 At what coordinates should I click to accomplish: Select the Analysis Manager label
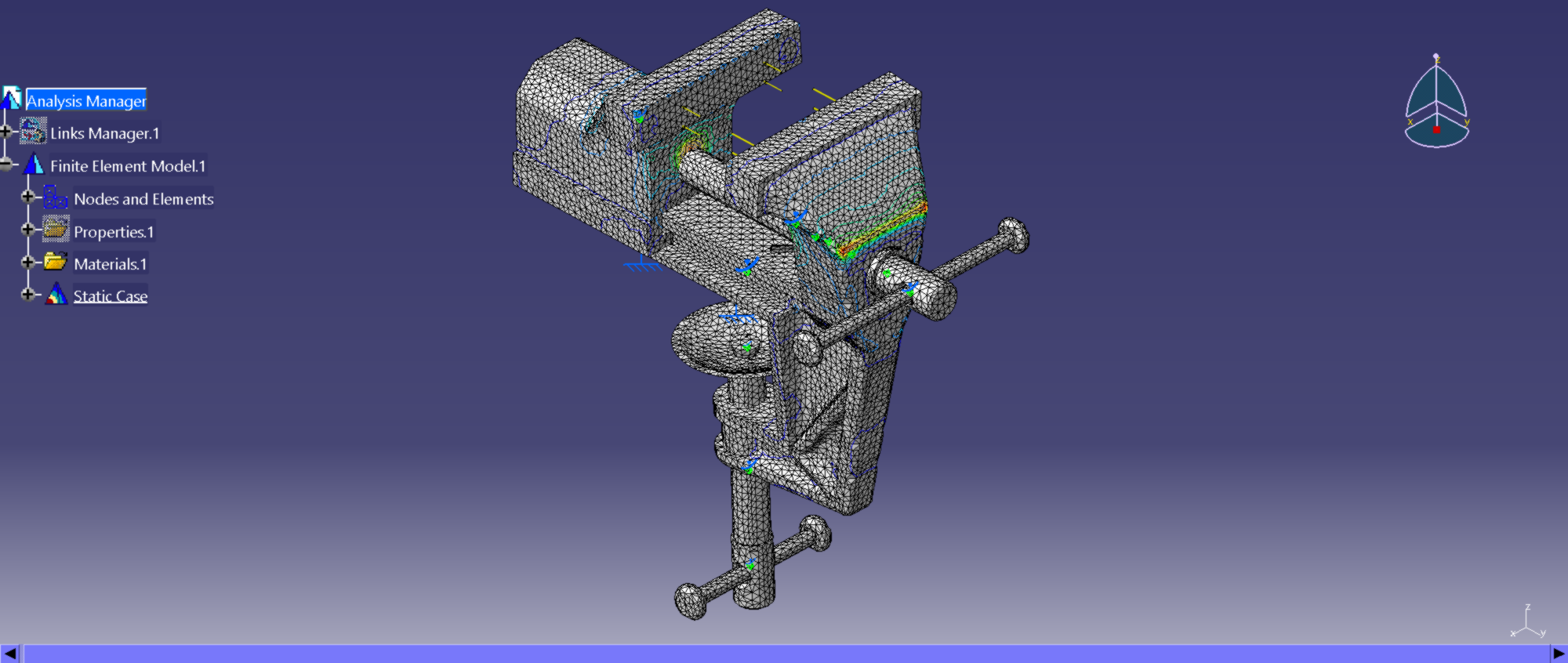tap(86, 100)
